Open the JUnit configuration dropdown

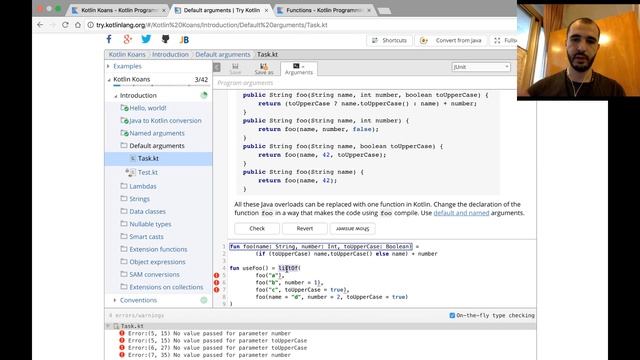tap(481, 67)
